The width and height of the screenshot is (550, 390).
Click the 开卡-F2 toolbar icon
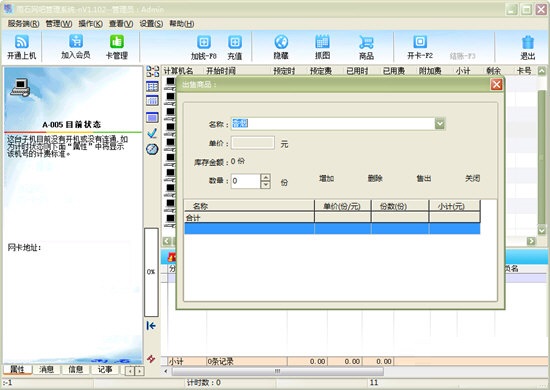point(420,41)
